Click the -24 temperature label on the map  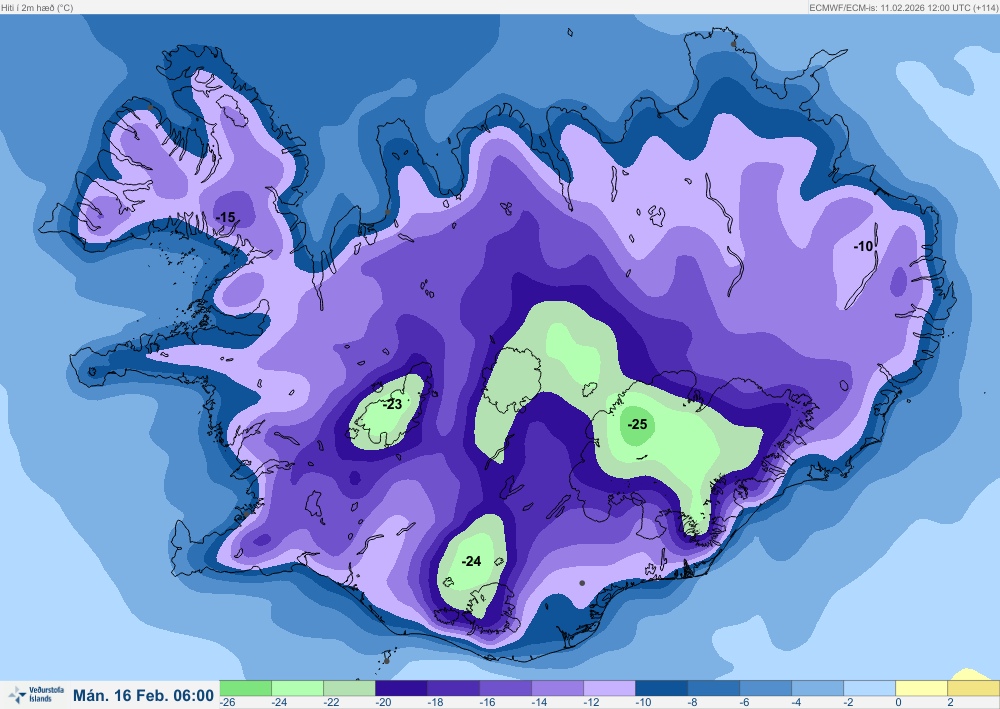point(471,561)
